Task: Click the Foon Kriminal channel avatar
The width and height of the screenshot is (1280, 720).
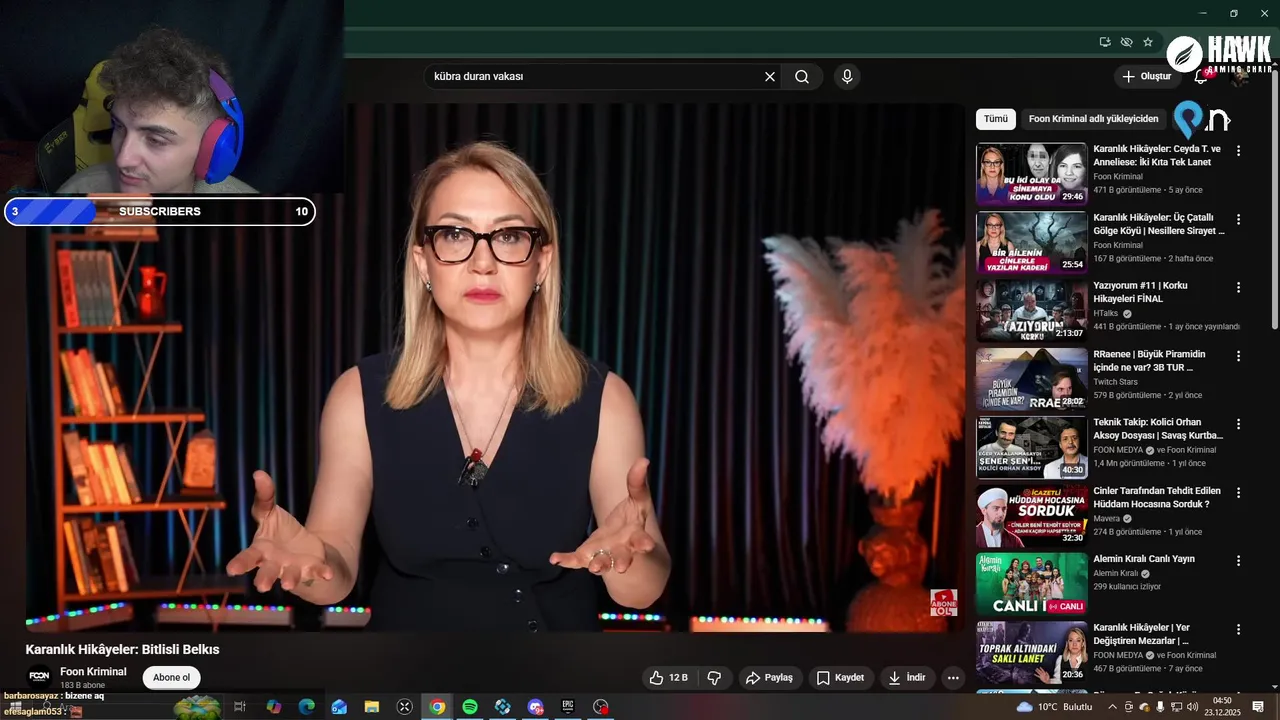Action: point(39,677)
